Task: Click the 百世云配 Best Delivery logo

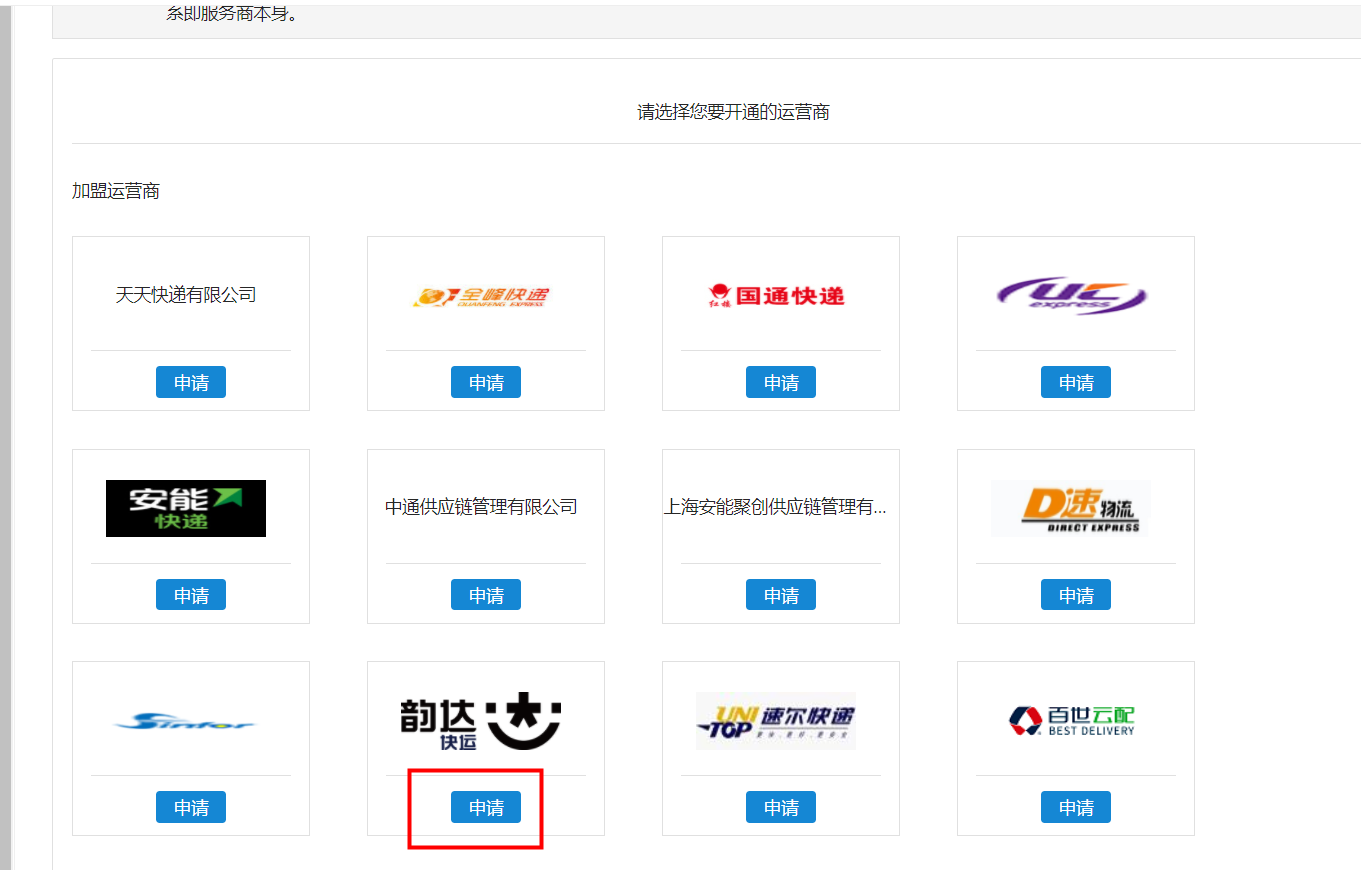Action: pos(1071,721)
